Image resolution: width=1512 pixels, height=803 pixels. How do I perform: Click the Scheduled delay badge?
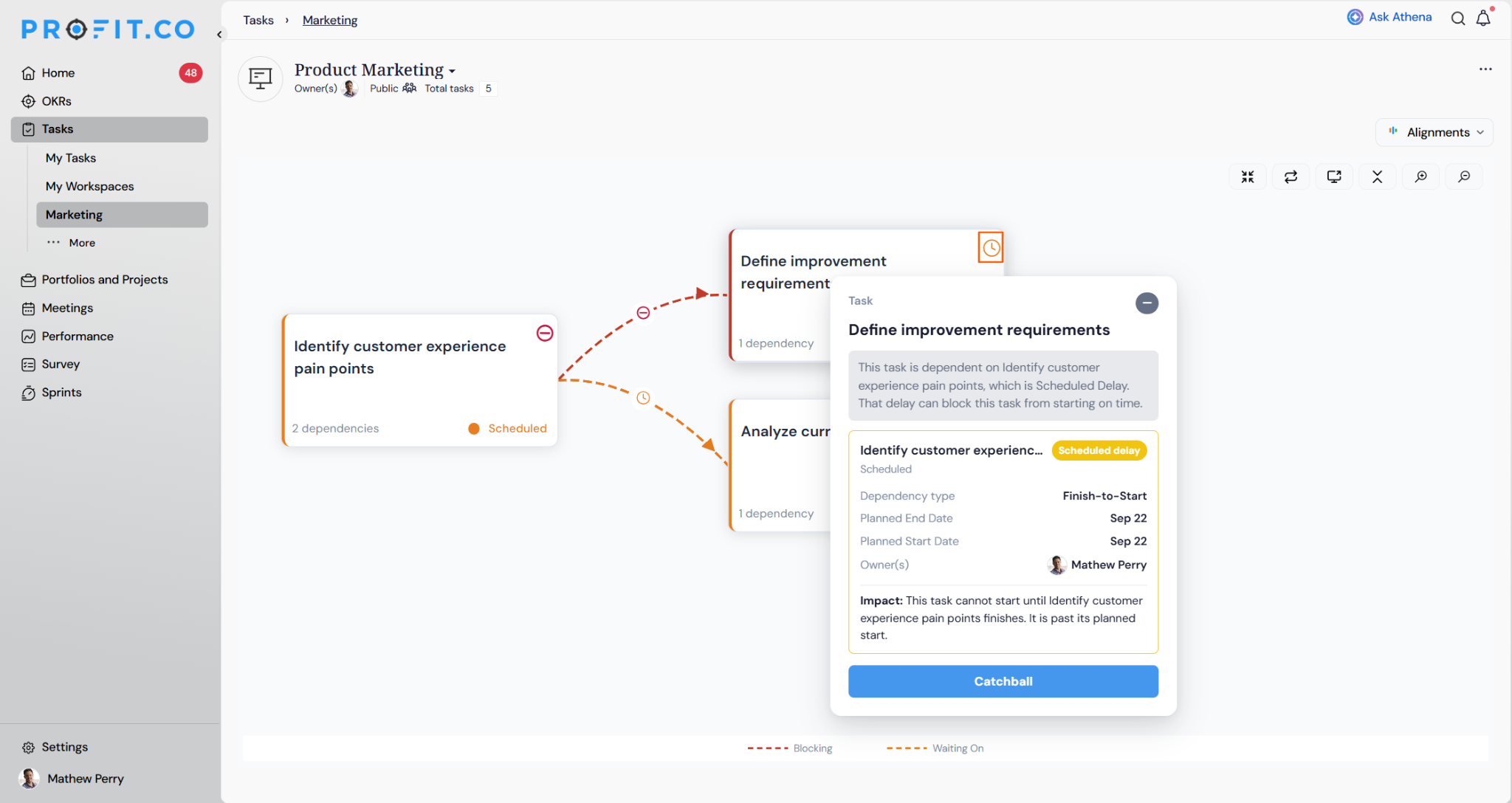point(1099,450)
